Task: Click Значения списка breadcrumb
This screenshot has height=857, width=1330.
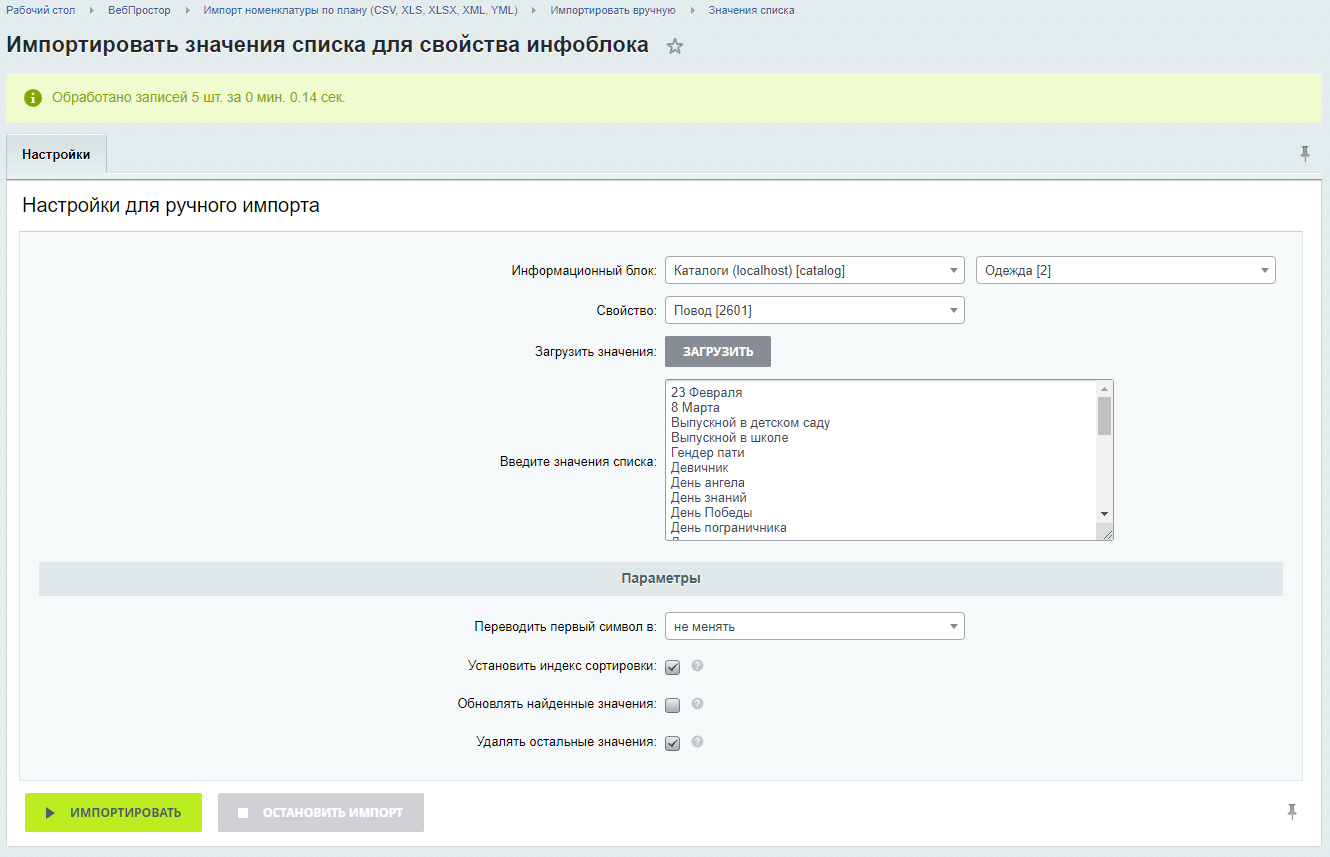Action: pyautogui.click(x=752, y=10)
